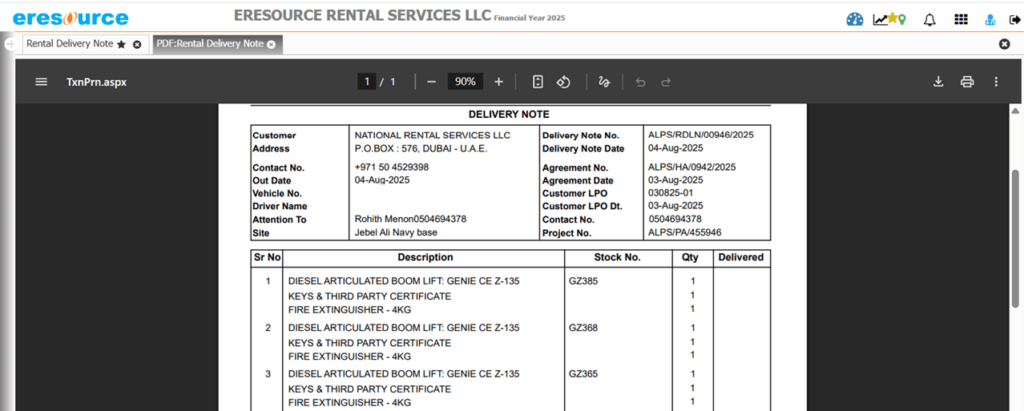Click the notifications bell icon
Screen dimensions: 1024x411
(930, 19)
